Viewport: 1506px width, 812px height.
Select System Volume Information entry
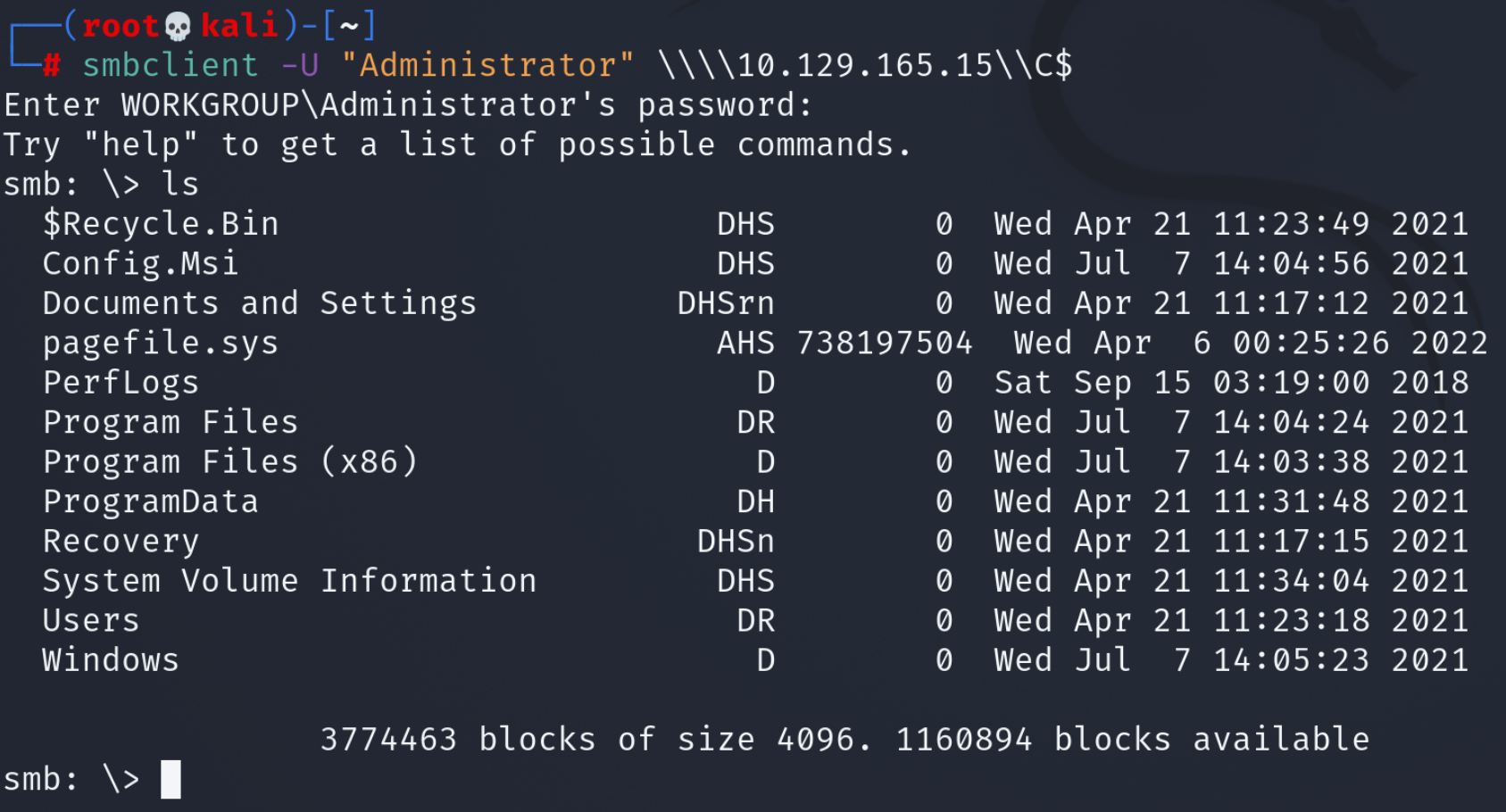[290, 581]
